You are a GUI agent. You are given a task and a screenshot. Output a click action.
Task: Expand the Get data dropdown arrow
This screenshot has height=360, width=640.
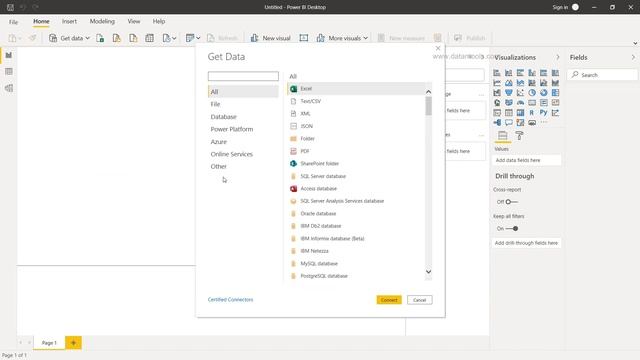pyautogui.click(x=87, y=38)
